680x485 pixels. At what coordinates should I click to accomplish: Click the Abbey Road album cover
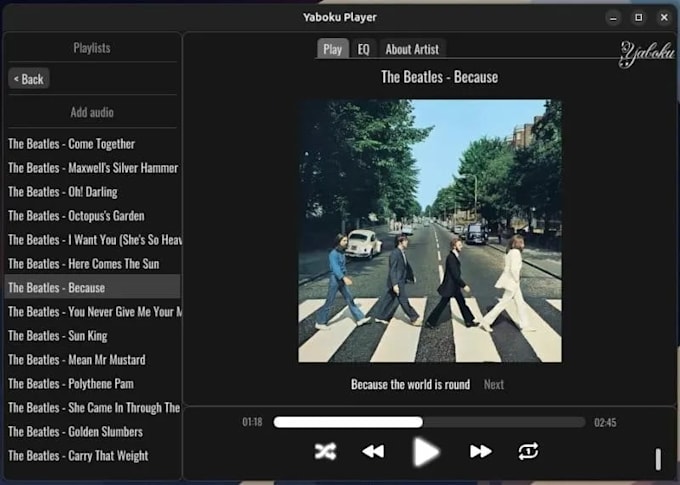(430, 231)
